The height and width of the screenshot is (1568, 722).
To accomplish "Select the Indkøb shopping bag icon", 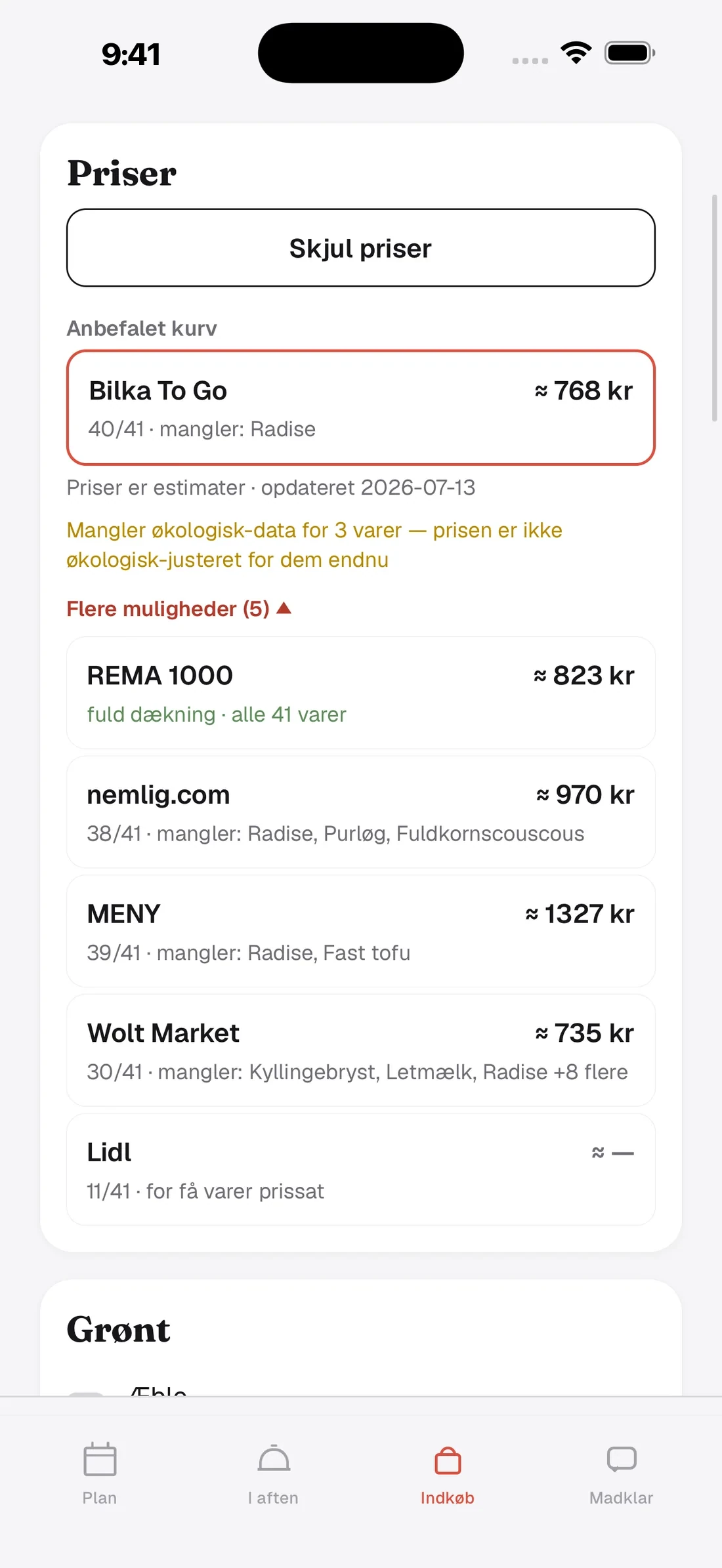I will [448, 1460].
